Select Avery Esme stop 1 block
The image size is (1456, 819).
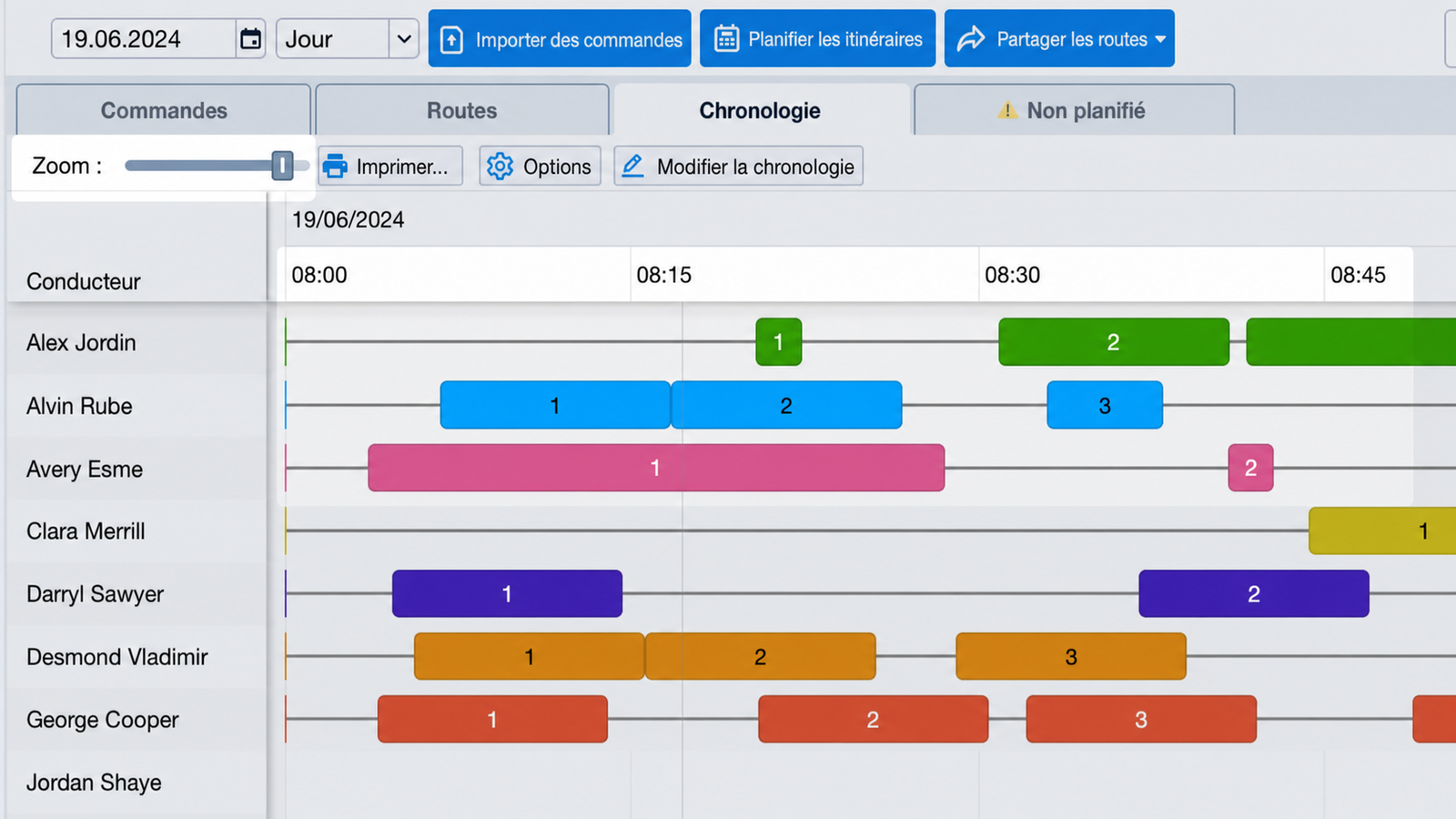(656, 468)
